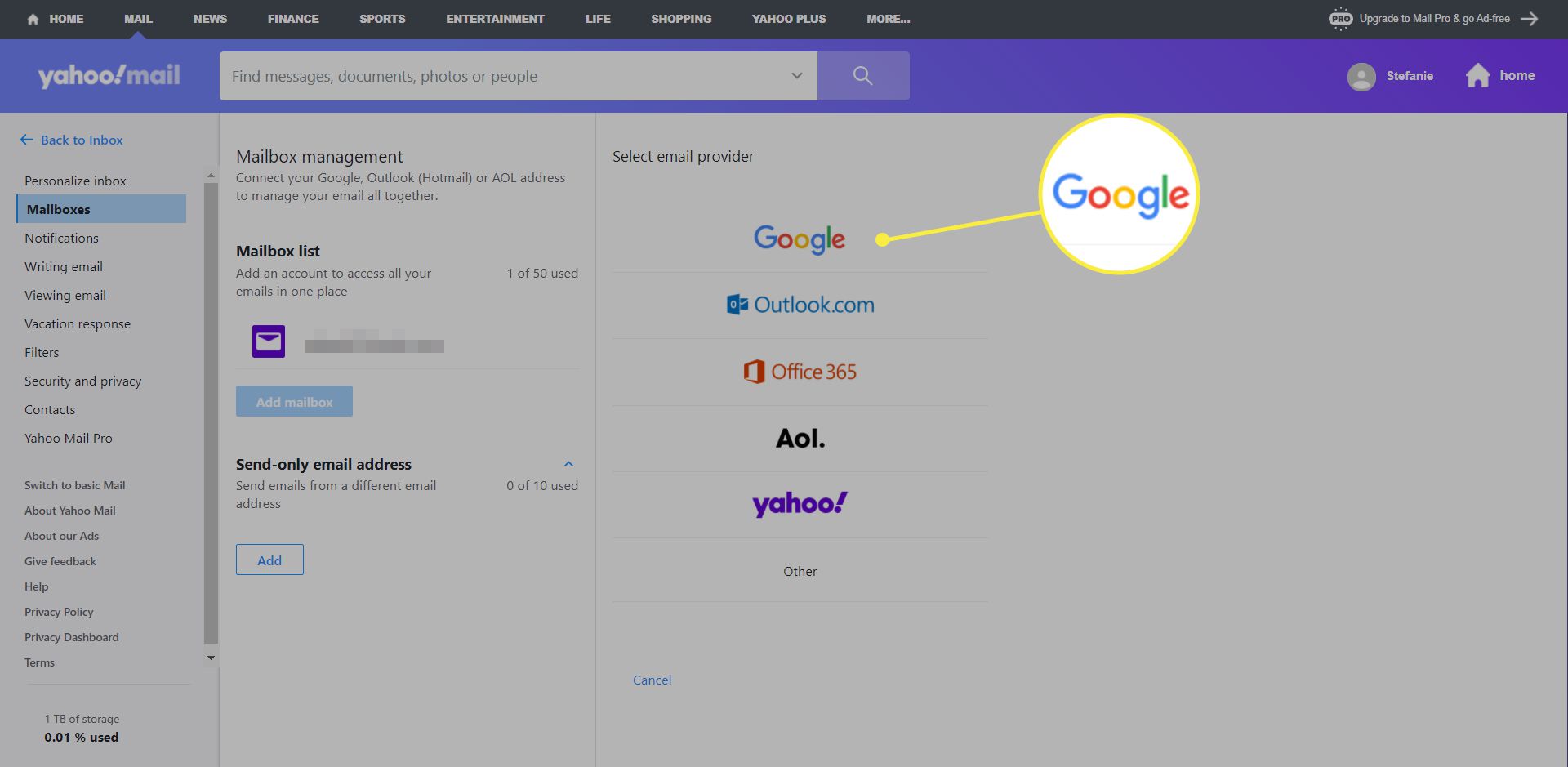Choose Google as email provider

[x=800, y=239]
